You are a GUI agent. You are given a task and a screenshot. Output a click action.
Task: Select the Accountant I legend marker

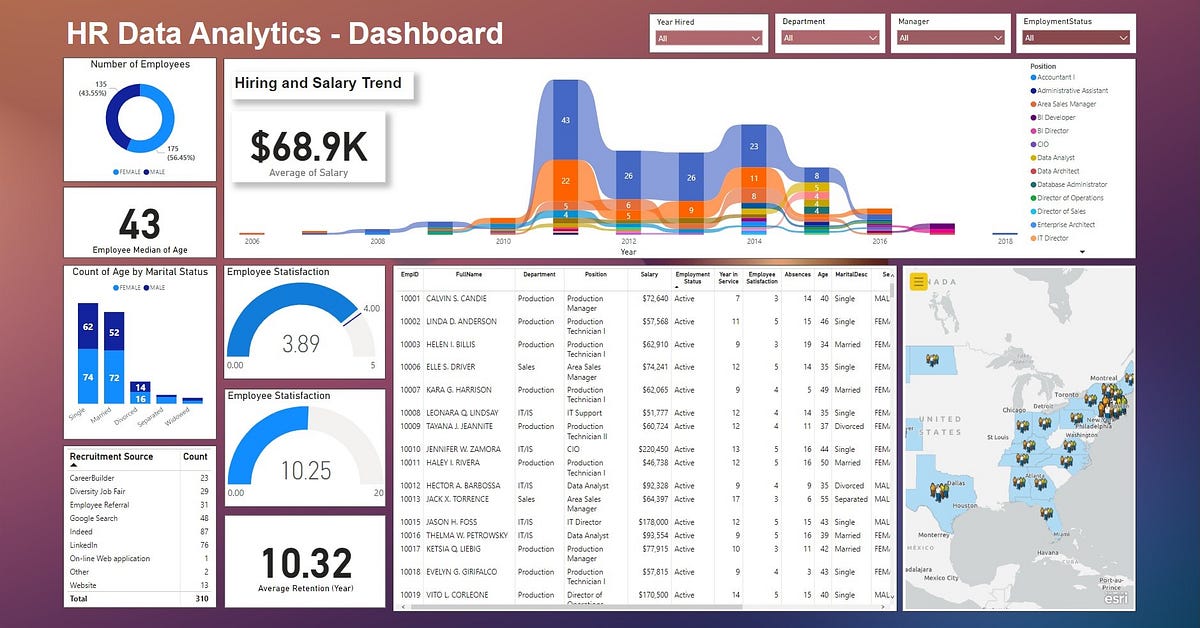(1033, 78)
